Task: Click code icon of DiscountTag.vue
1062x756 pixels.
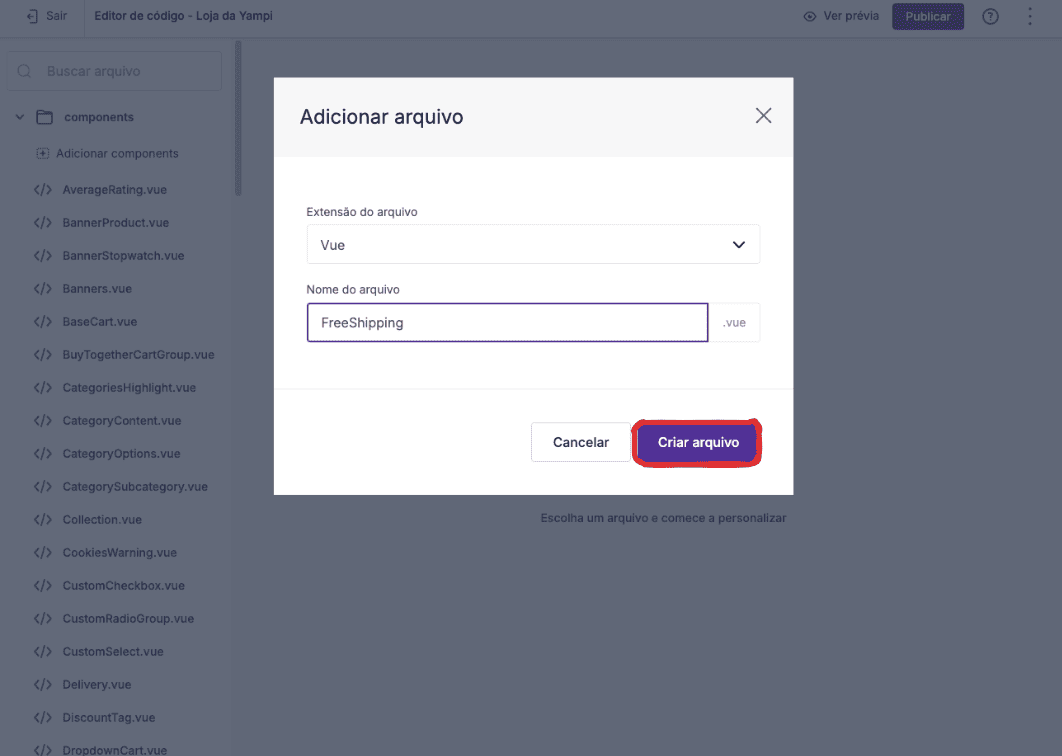Action: tap(43, 717)
